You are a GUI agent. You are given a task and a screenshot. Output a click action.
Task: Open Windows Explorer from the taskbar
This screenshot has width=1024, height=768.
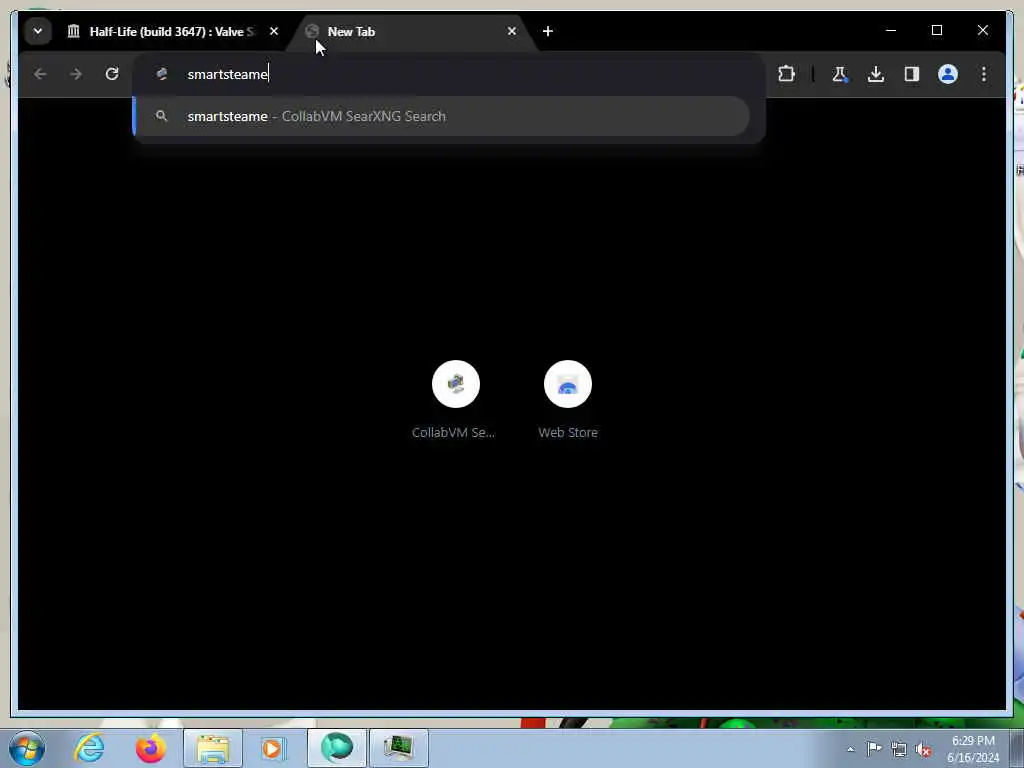click(212, 748)
